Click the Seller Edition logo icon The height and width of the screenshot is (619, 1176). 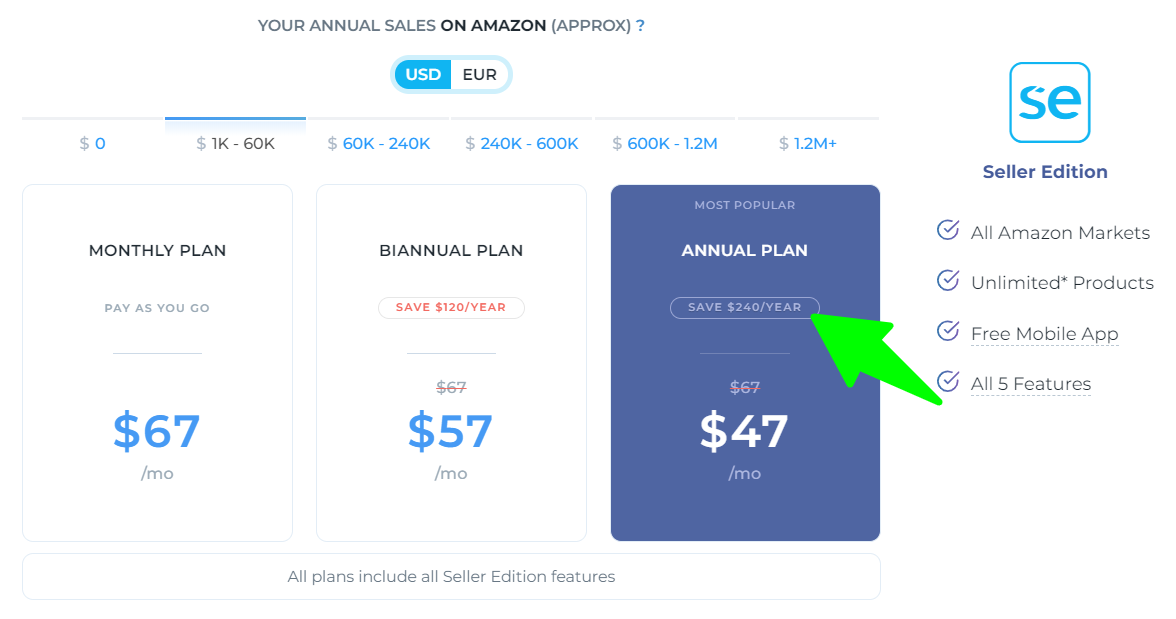1049,102
